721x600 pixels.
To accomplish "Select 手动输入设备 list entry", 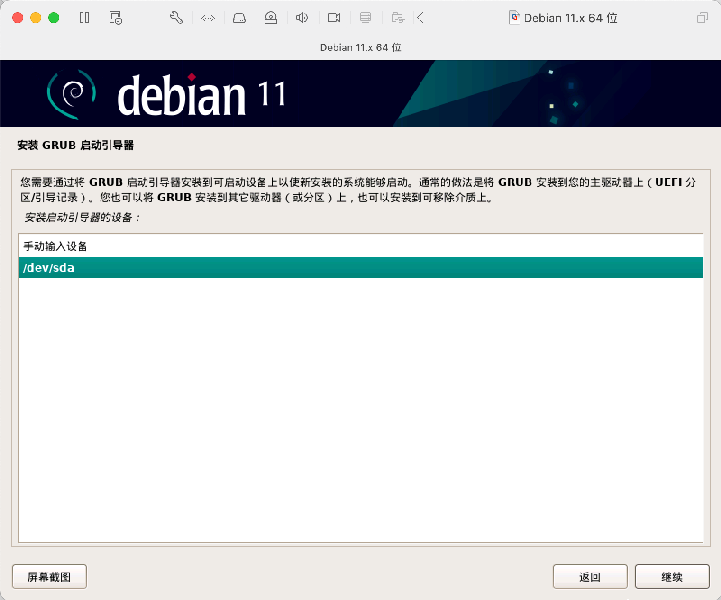I will (x=361, y=246).
